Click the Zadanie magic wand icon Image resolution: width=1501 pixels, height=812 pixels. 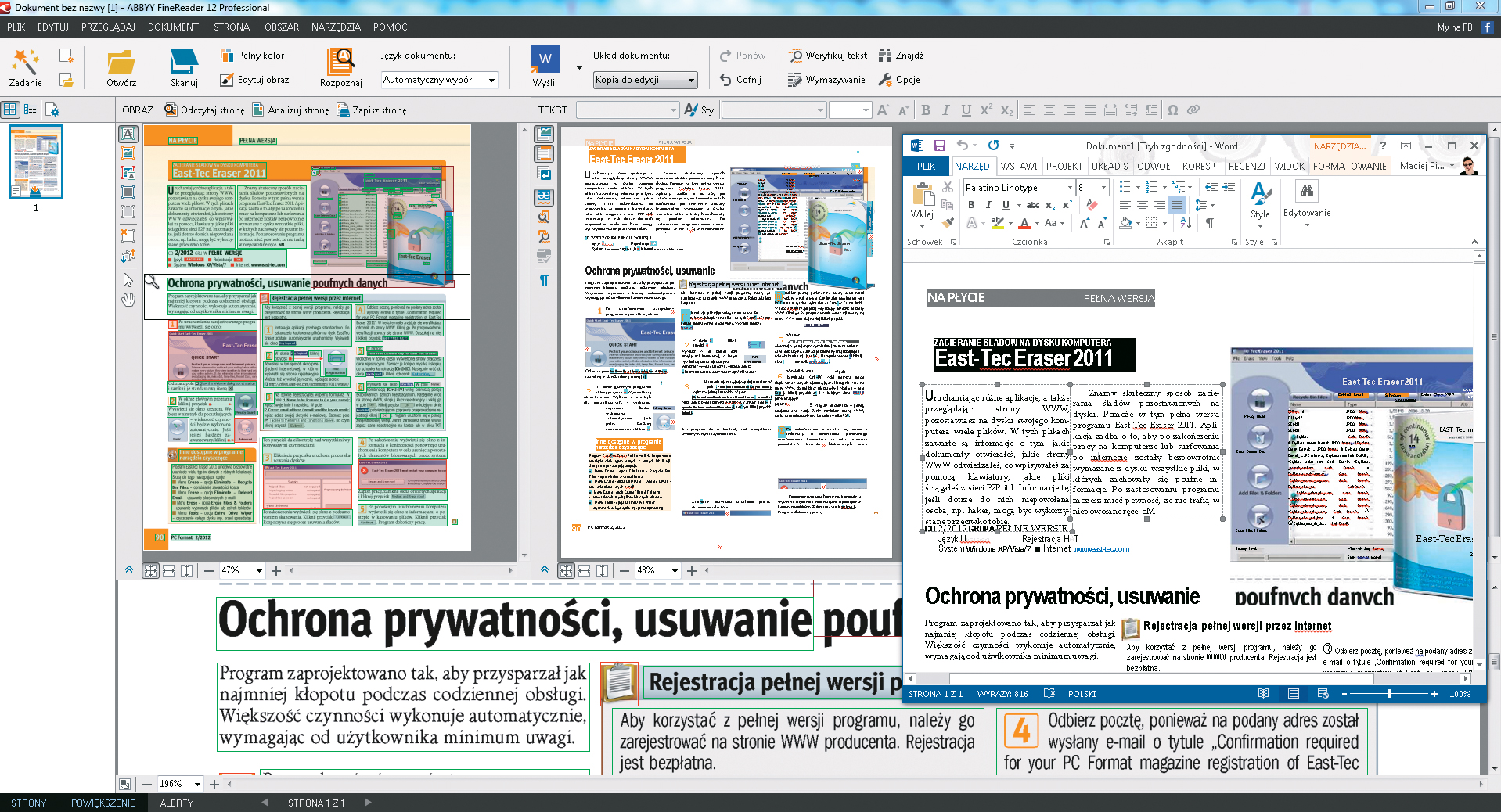pos(25,61)
